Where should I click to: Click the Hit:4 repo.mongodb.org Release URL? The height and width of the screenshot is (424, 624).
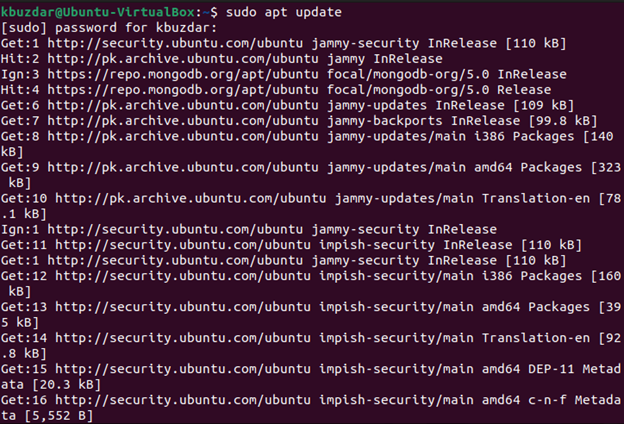click(x=183, y=90)
